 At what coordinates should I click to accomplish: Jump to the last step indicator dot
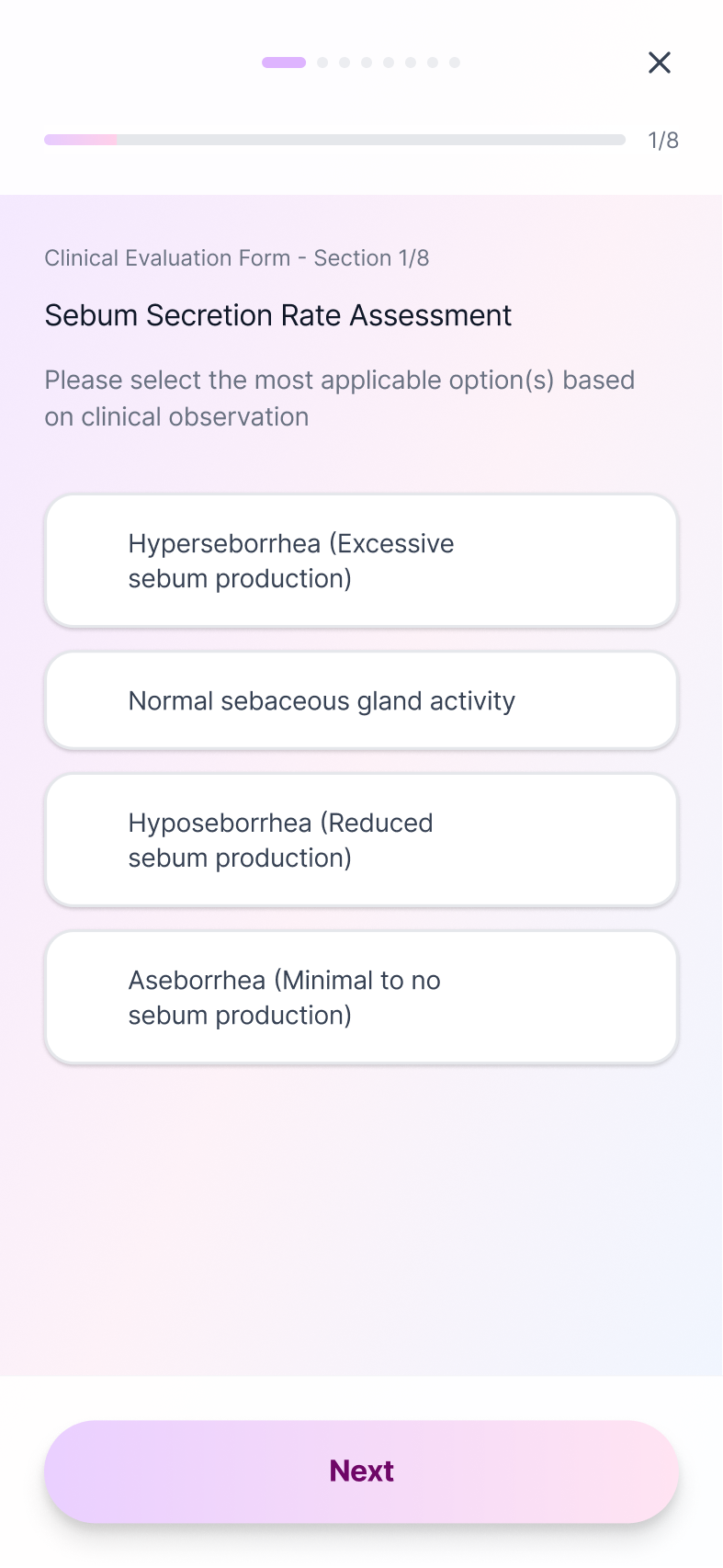[x=455, y=62]
